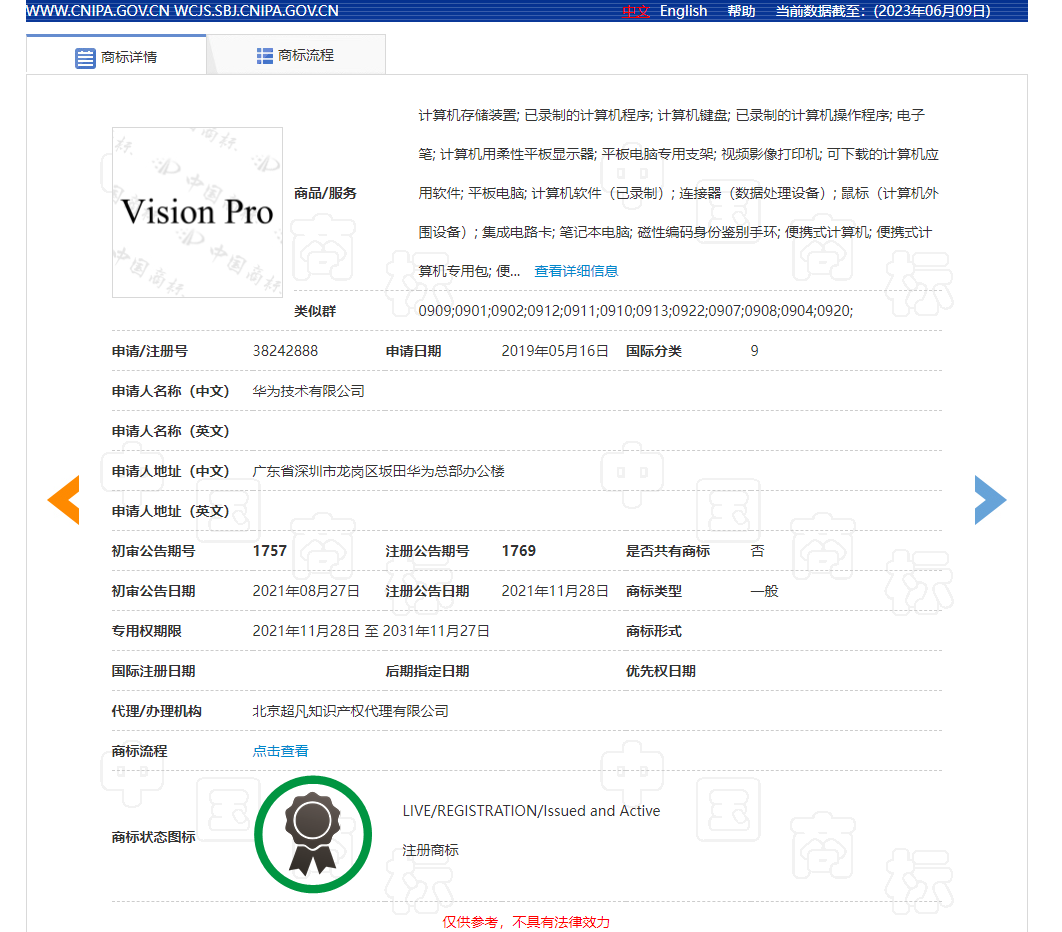The image size is (1062, 932).
Task: Open the 帮助 help menu
Action: click(x=742, y=11)
